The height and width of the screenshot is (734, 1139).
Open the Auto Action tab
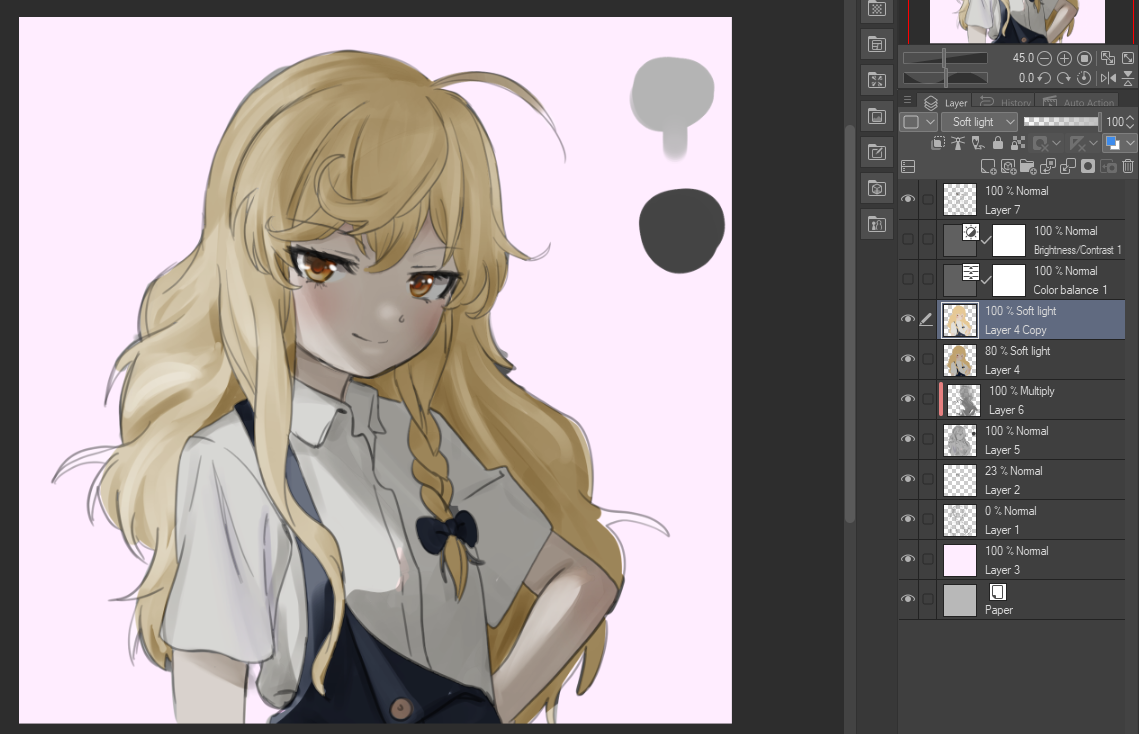1078,102
